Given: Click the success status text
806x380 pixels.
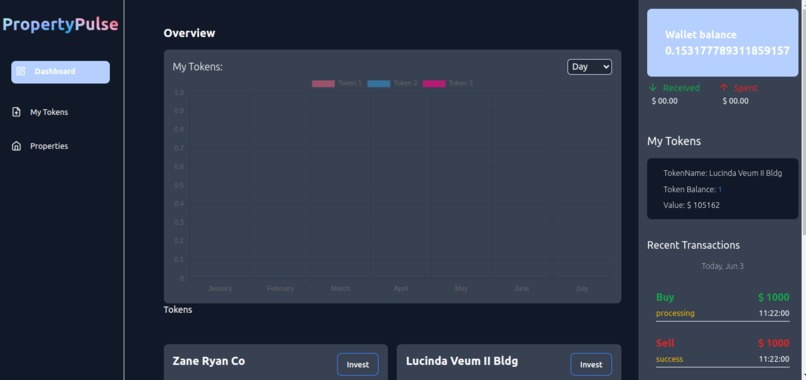Looking at the screenshot, I should click(x=669, y=359).
